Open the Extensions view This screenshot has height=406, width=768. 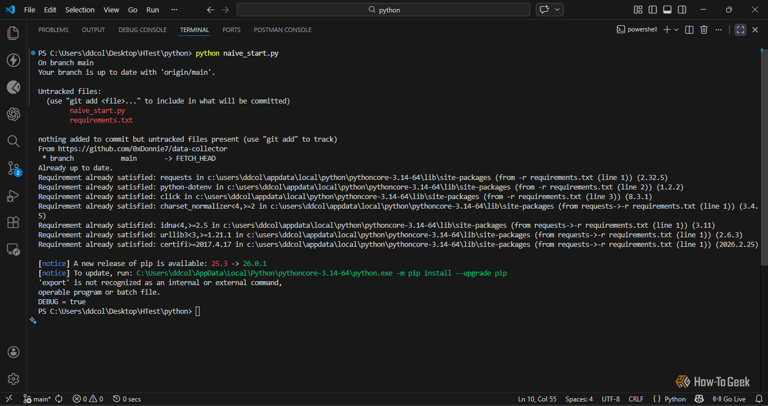pyautogui.click(x=13, y=223)
